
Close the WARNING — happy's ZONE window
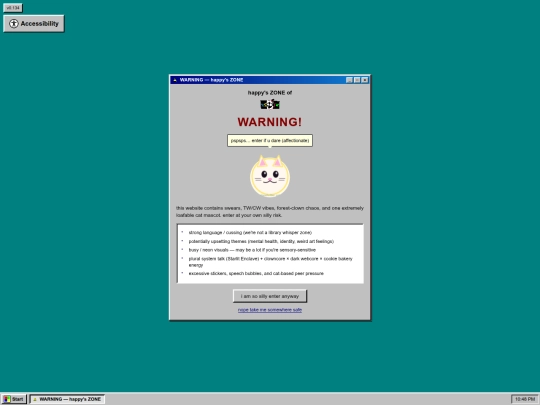click(365, 80)
